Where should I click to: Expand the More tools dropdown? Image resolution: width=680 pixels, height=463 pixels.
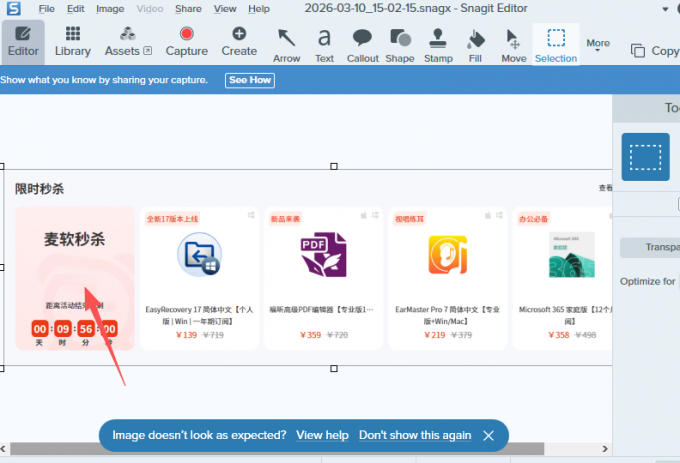(x=598, y=44)
